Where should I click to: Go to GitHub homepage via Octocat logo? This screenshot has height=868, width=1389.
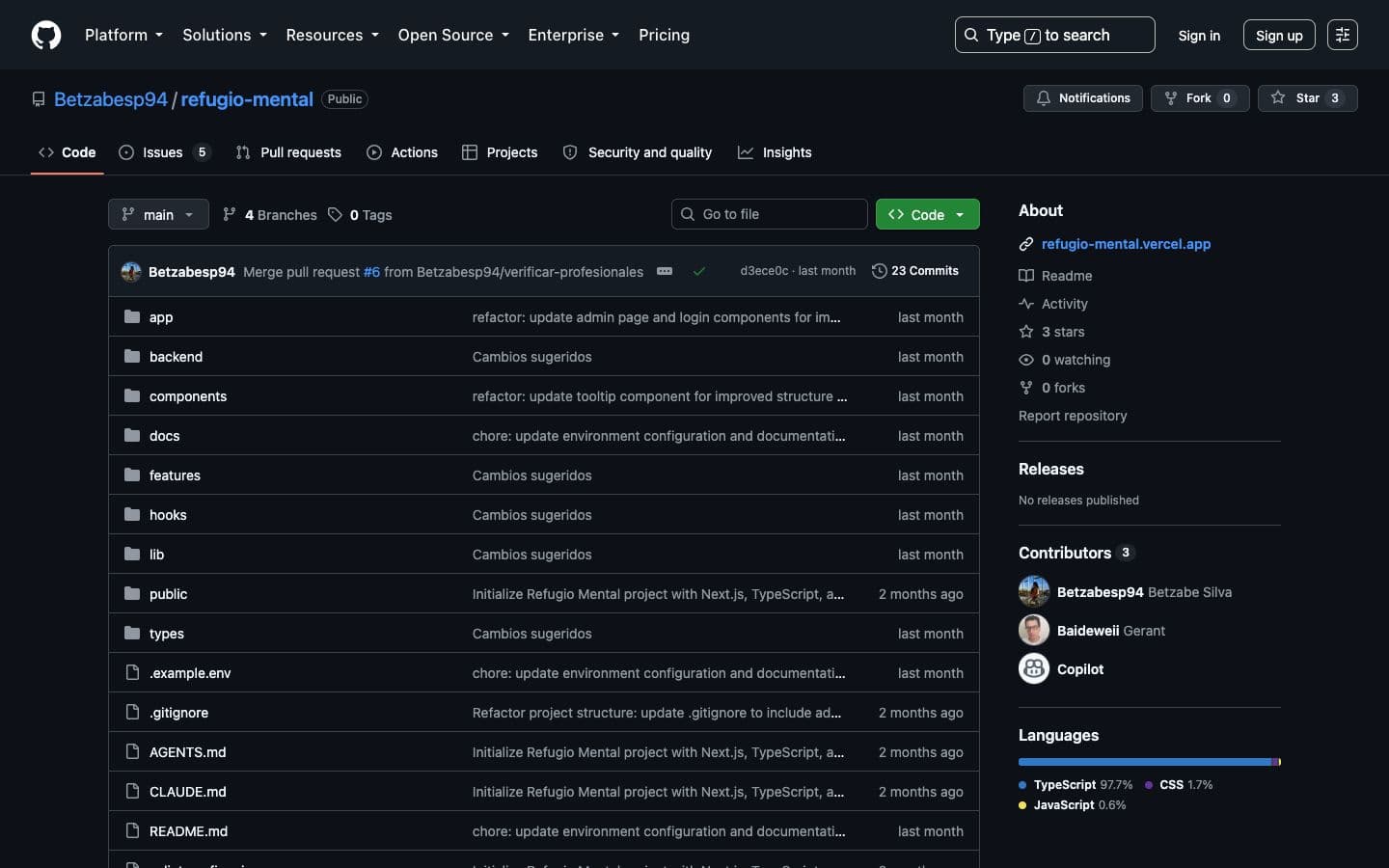pyautogui.click(x=46, y=36)
